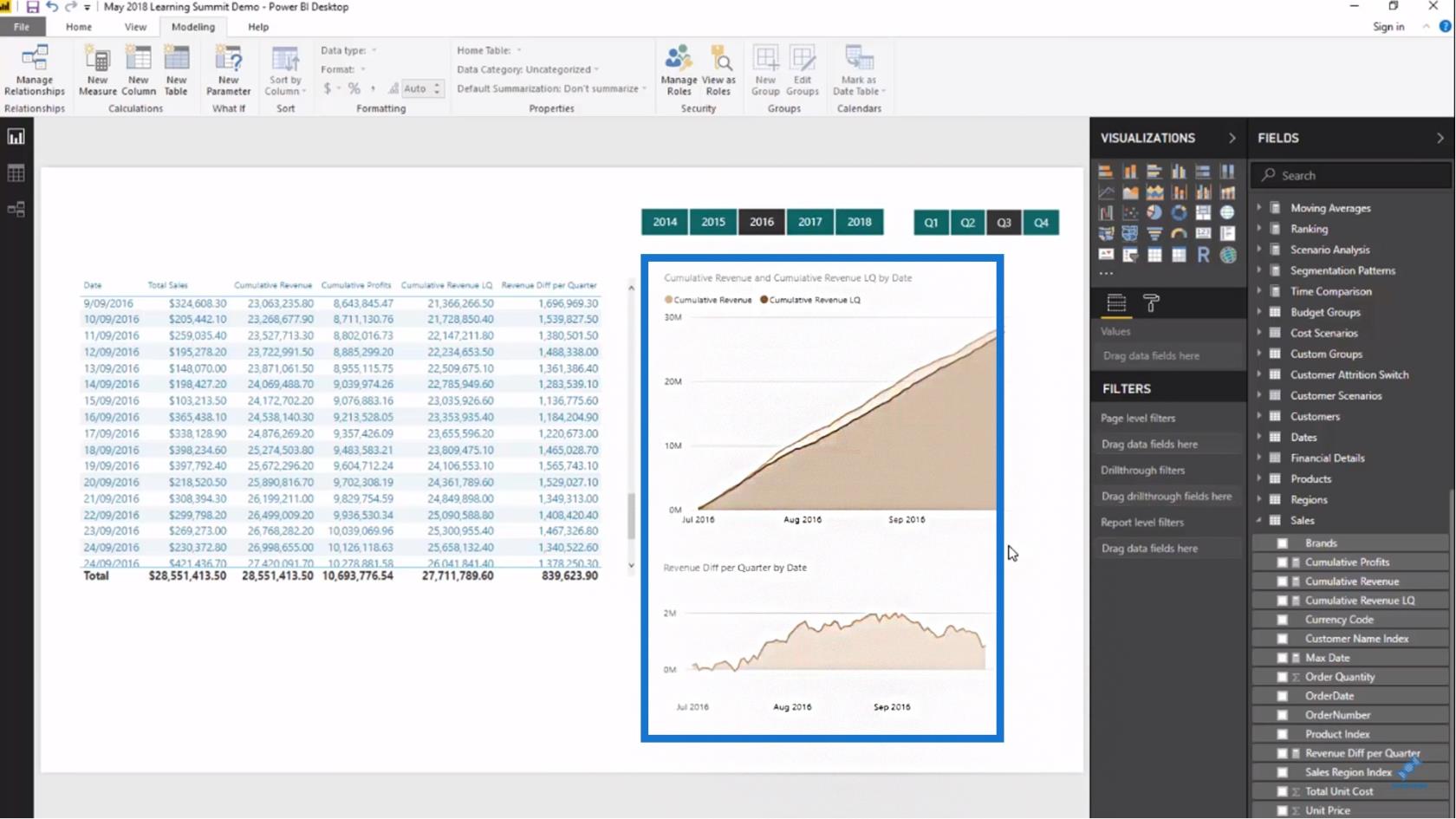This screenshot has width=1456, height=819.
Task: Expand the Time Comparison table
Action: [1259, 291]
